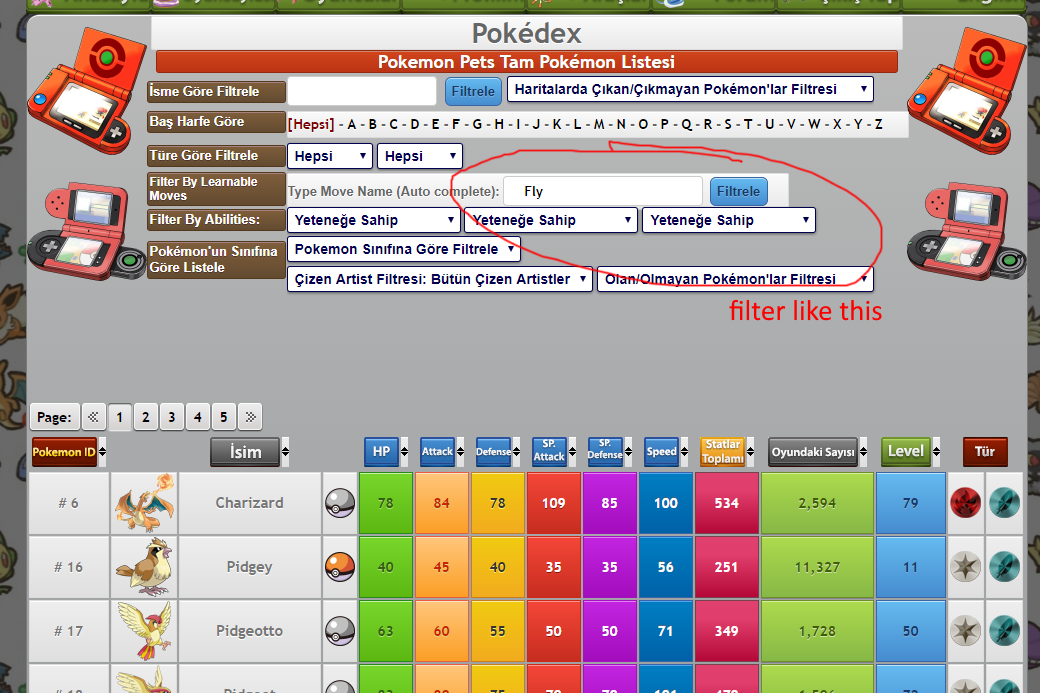1040x693 pixels.
Task: Go to first page using double-left arrow
Action: coord(93,417)
